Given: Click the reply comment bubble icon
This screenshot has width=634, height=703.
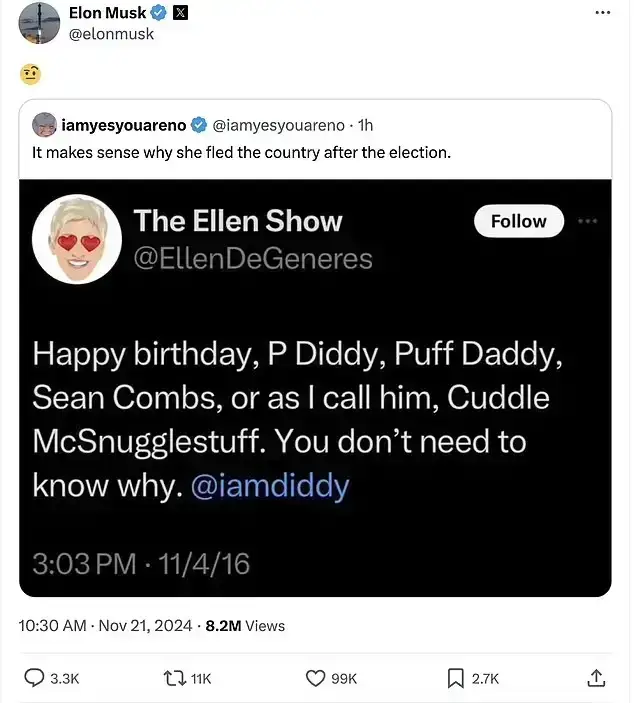Looking at the screenshot, I should [x=35, y=678].
